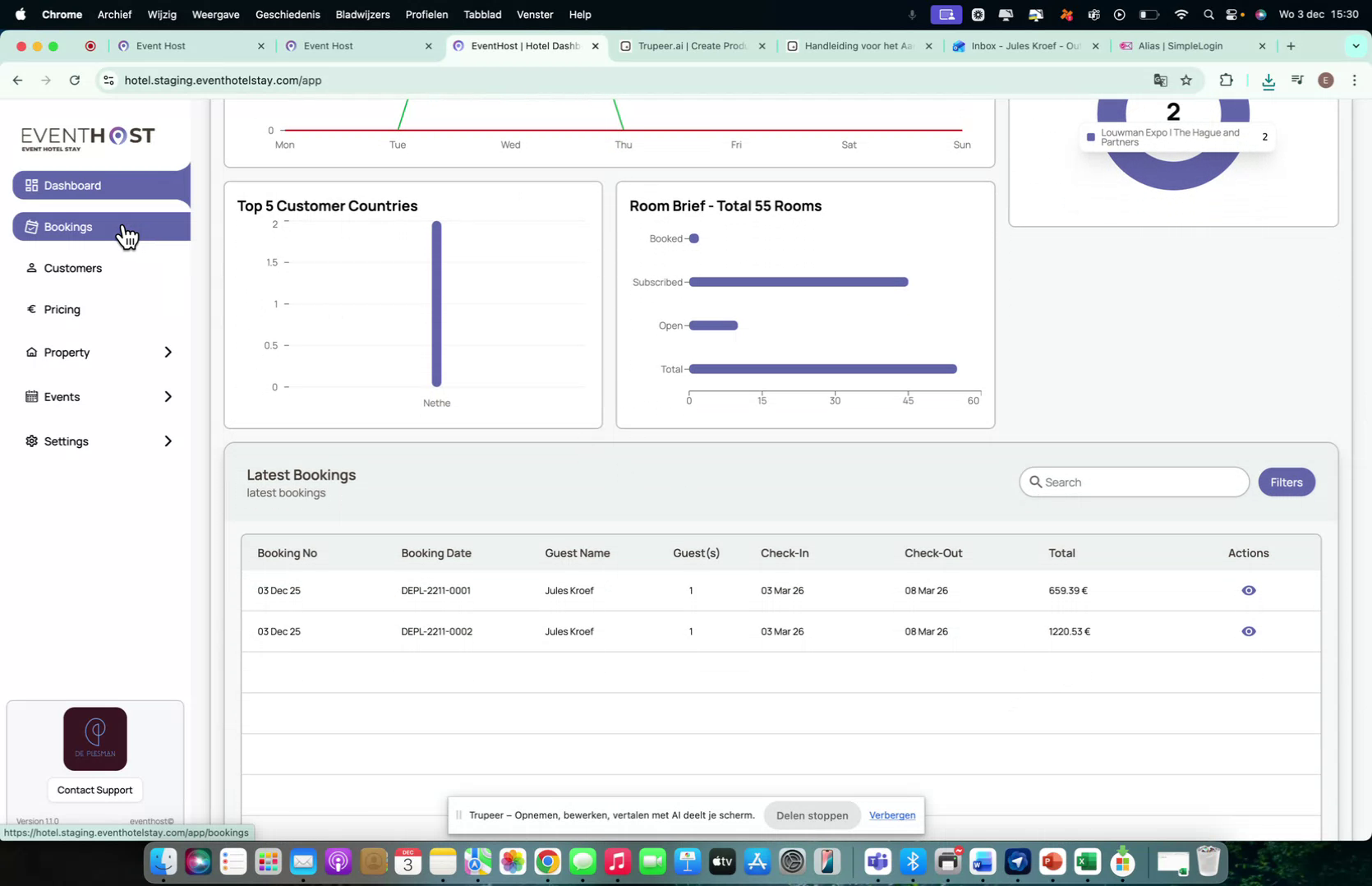Click the Settings gear icon

coord(30,441)
